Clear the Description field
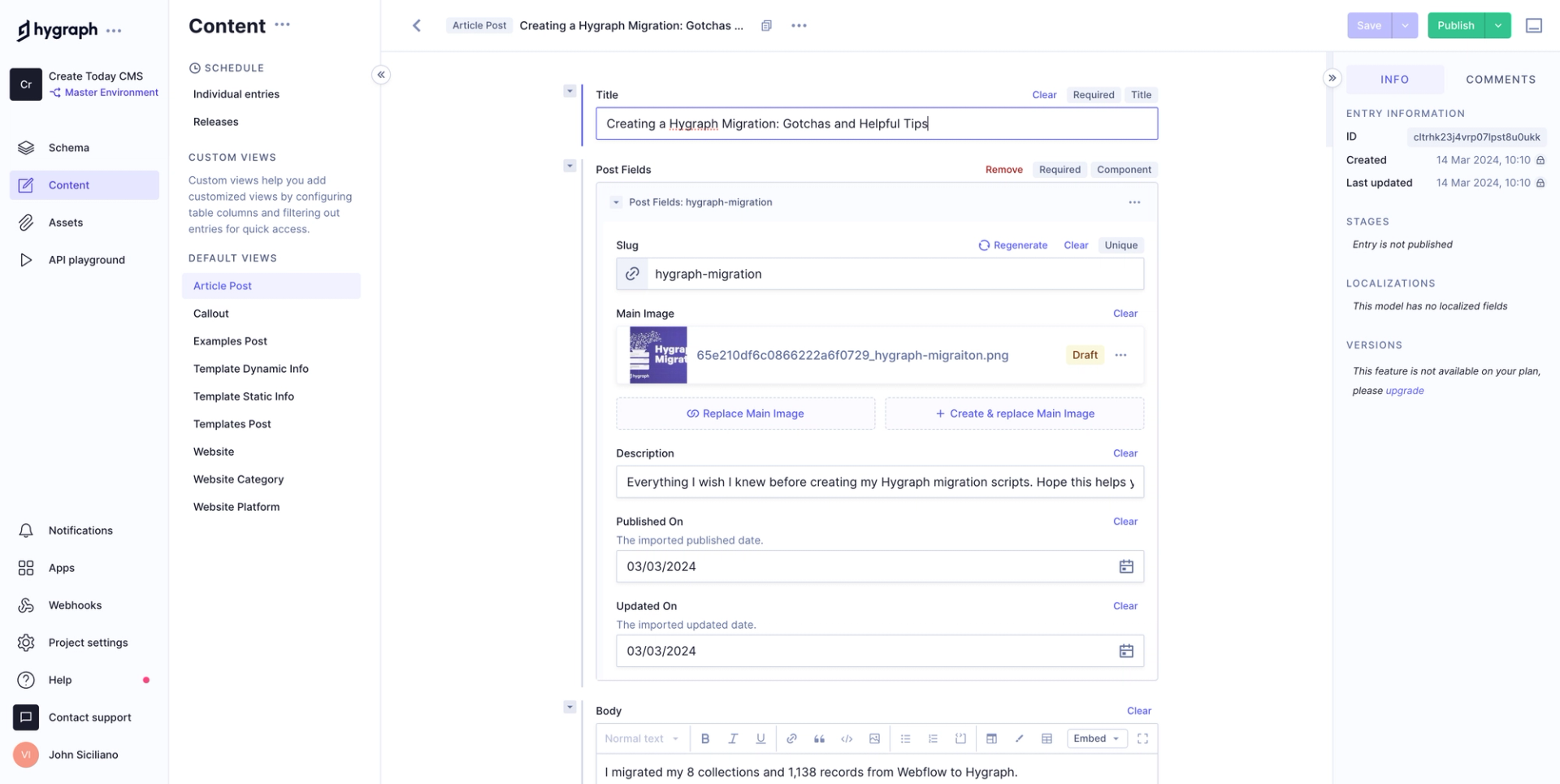The width and height of the screenshot is (1560, 784). [1125, 453]
